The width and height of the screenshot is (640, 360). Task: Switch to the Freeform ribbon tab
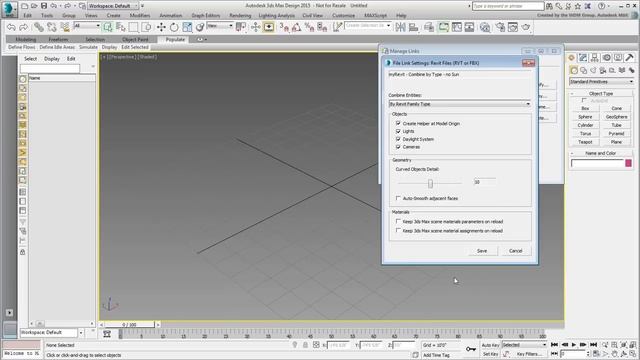pos(58,39)
